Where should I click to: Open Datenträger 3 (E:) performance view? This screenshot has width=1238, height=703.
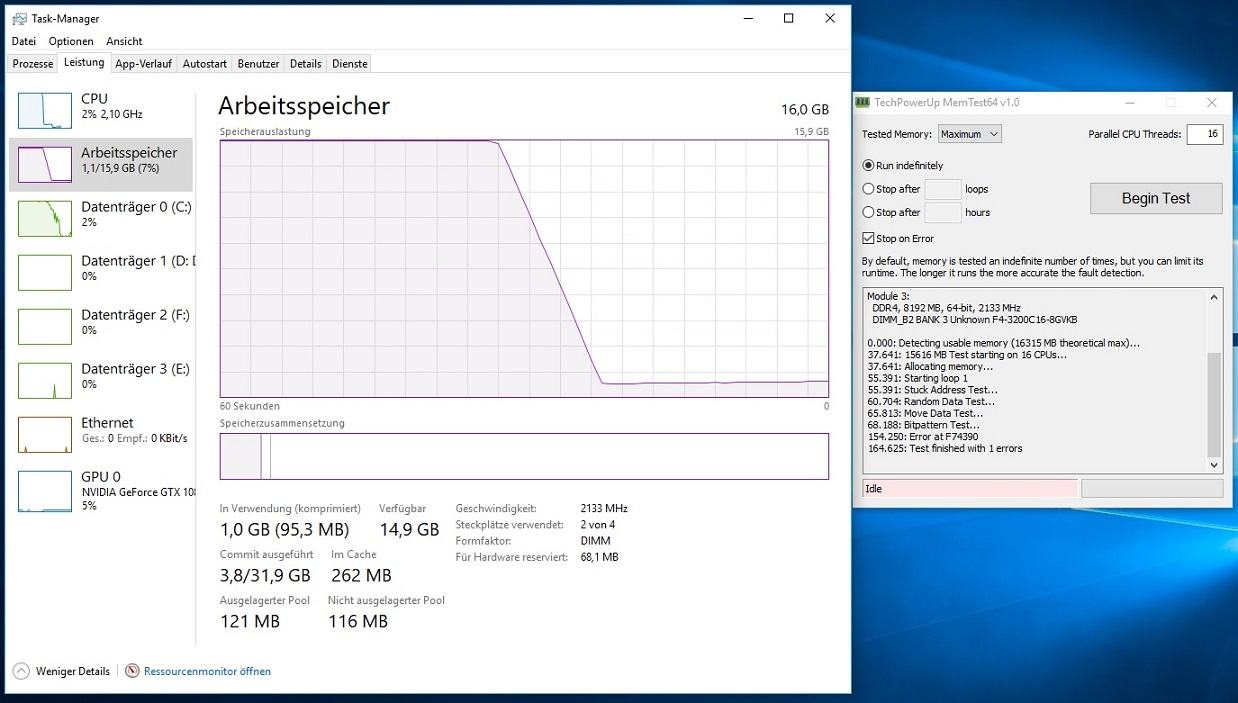pyautogui.click(x=101, y=381)
